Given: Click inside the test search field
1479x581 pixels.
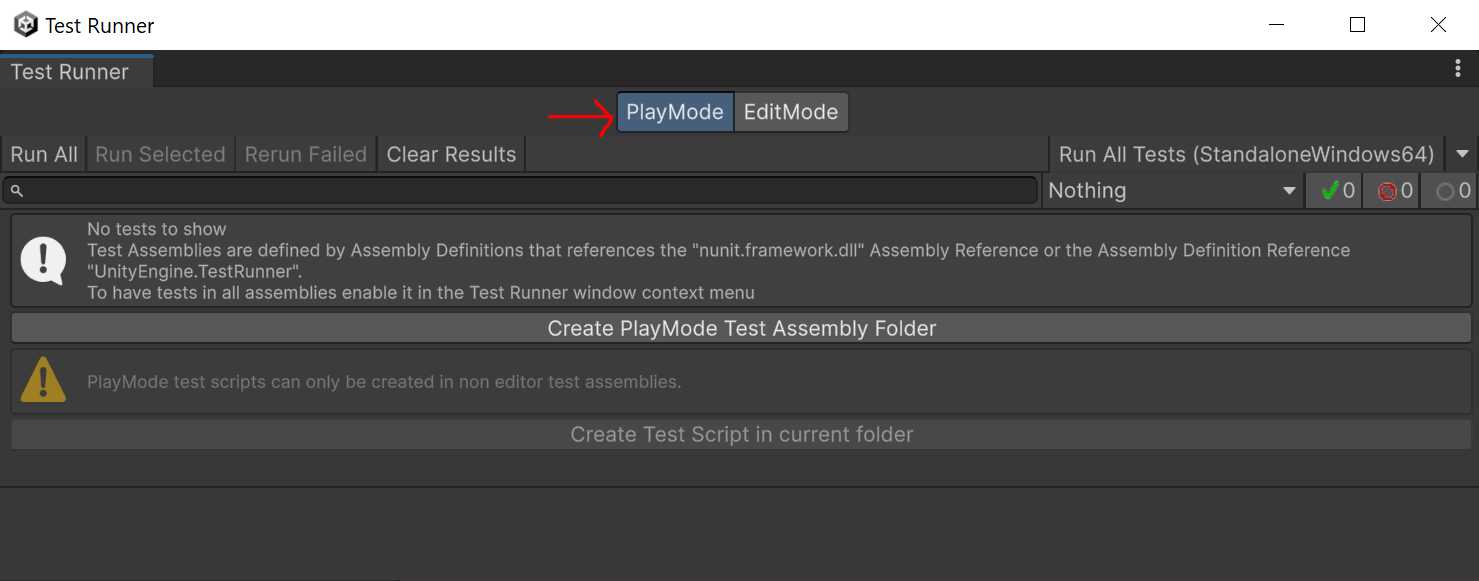Looking at the screenshot, I should (520, 189).
